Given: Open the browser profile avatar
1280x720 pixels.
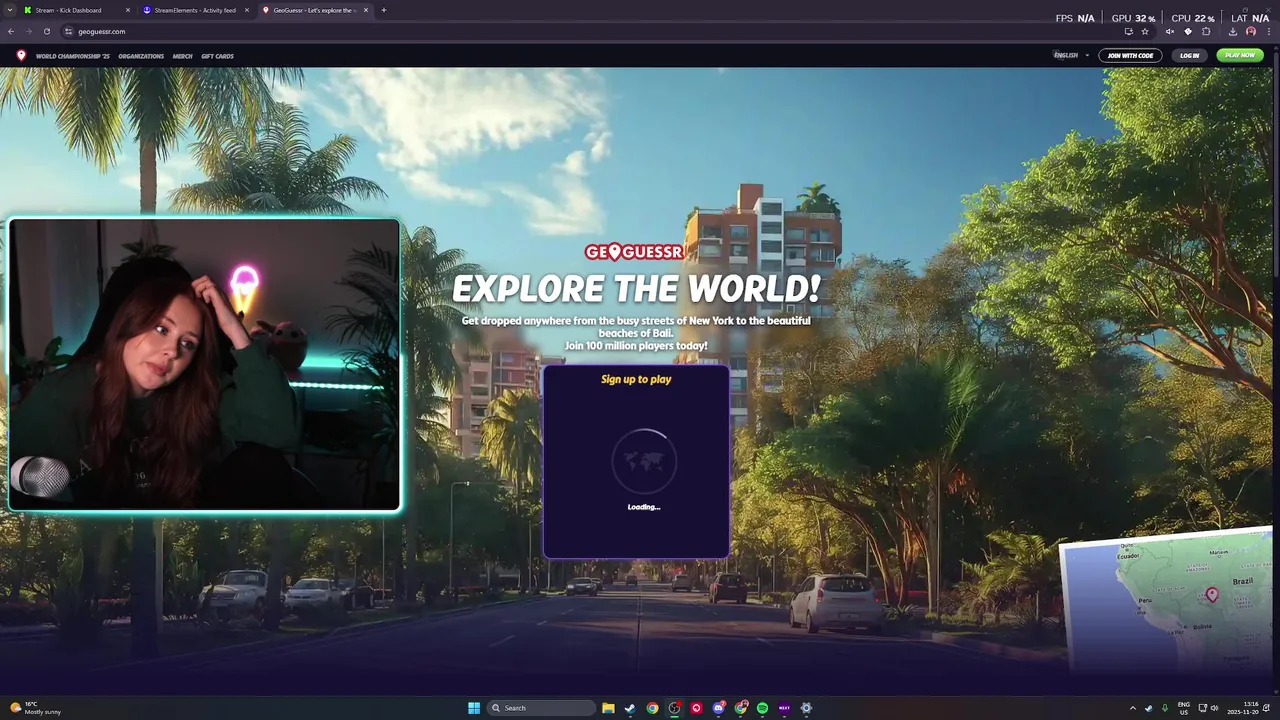Looking at the screenshot, I should tap(1251, 31).
